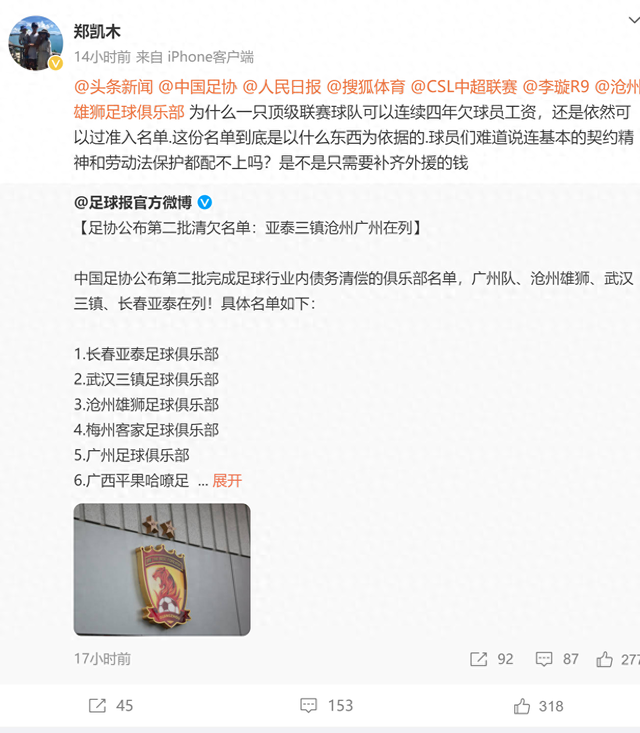The width and height of the screenshot is (640, 733).
Task: Click the 郑凯木 username
Action: (x=97, y=32)
